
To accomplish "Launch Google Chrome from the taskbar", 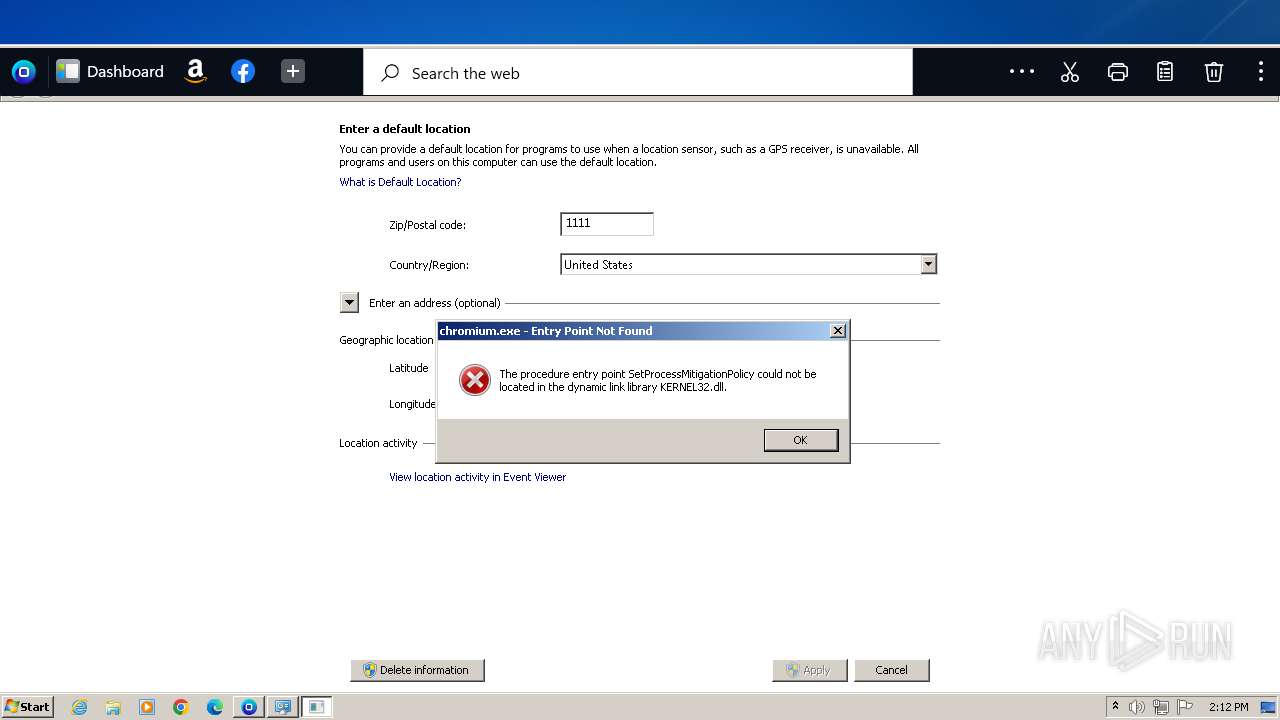I will click(181, 707).
